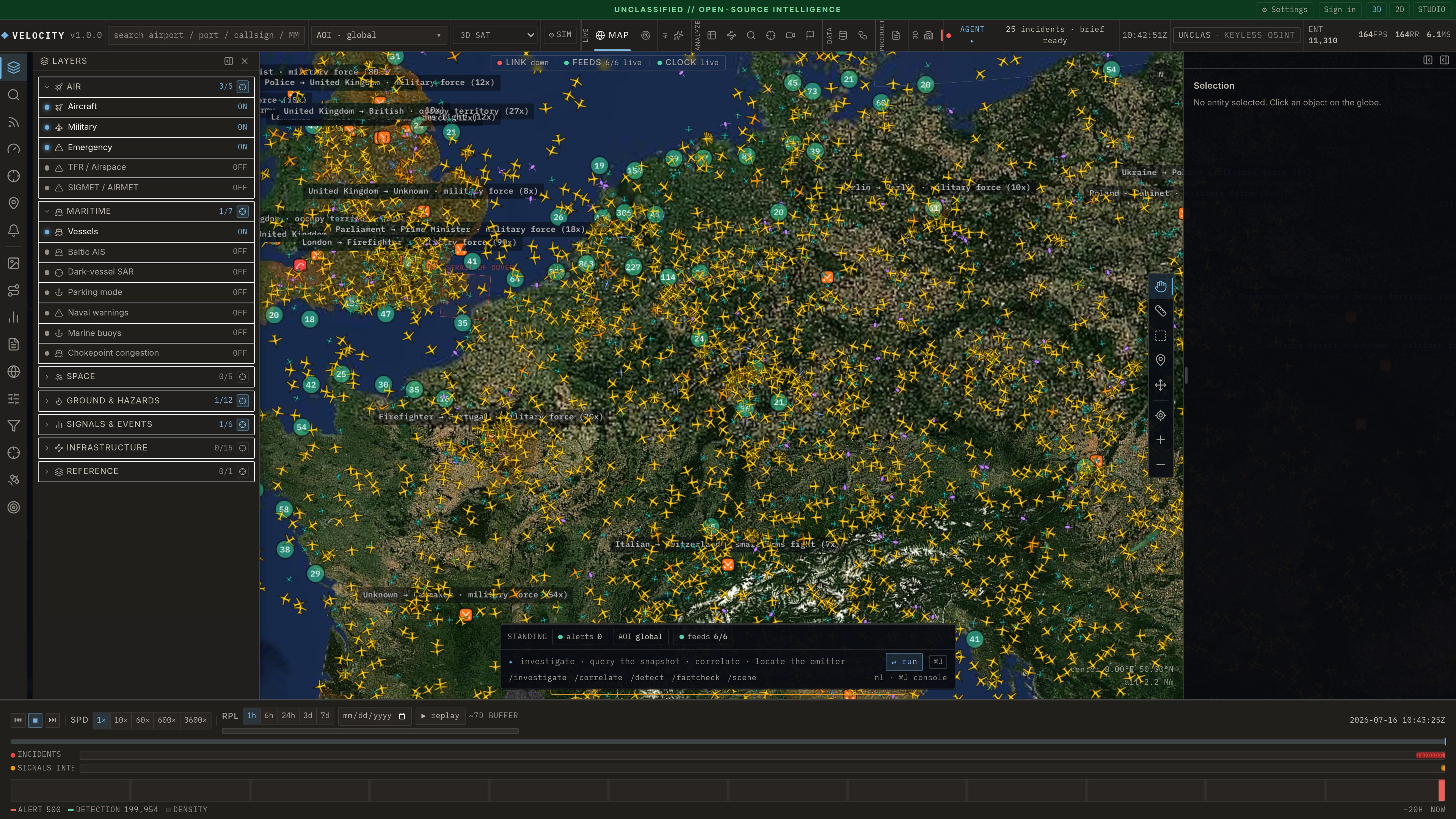
Task: Select the 24h replay window
Action: [288, 715]
